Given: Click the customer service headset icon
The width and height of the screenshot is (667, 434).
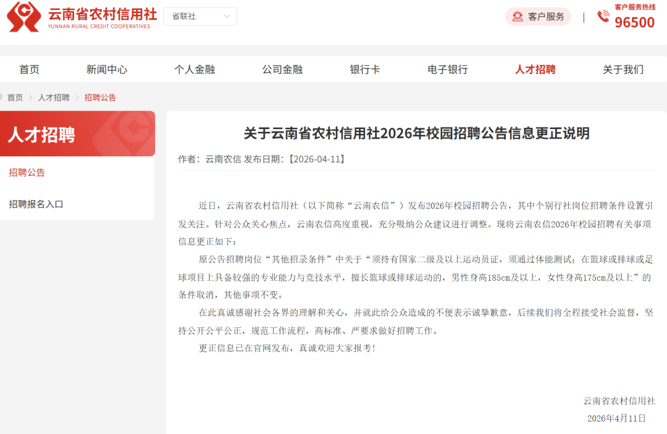Looking at the screenshot, I should [x=517, y=17].
